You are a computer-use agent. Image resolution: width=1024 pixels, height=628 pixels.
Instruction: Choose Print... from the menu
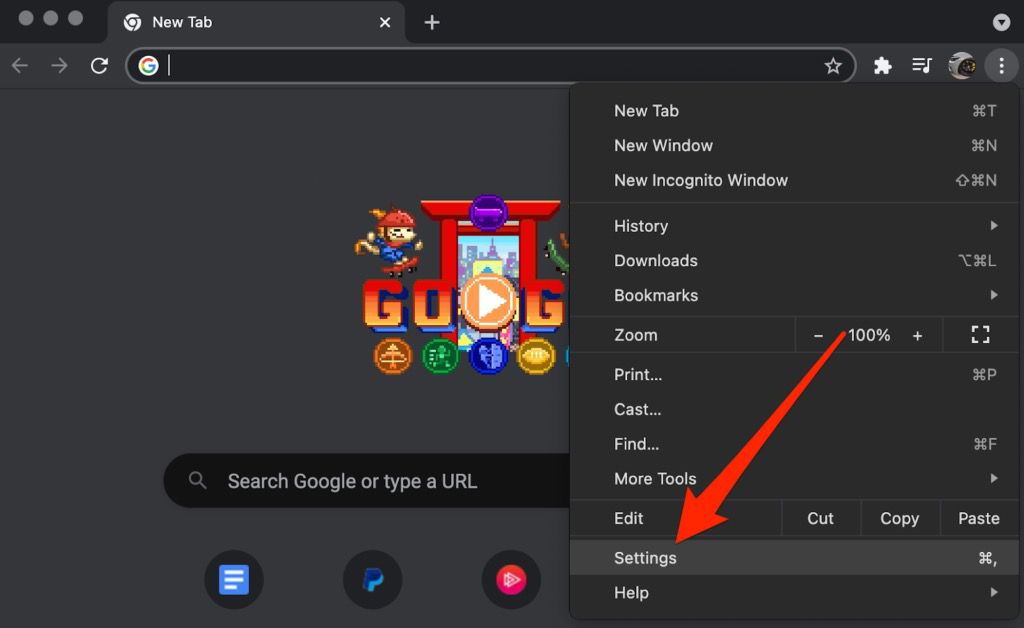click(x=795, y=375)
